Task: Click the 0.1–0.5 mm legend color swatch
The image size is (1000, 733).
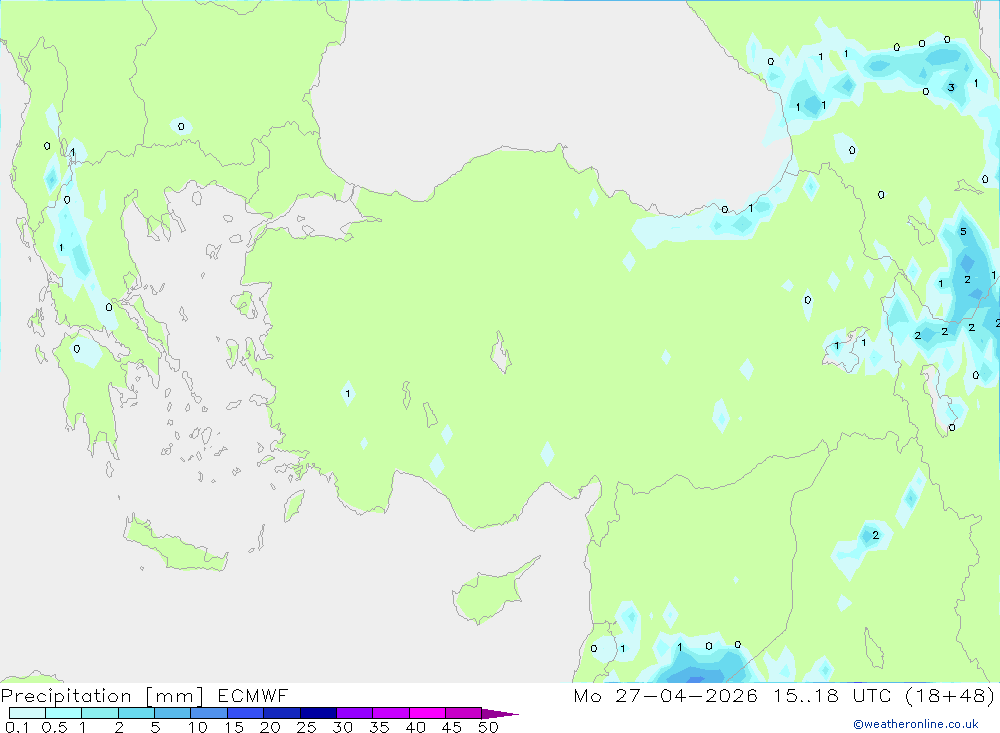Action: click(x=27, y=713)
